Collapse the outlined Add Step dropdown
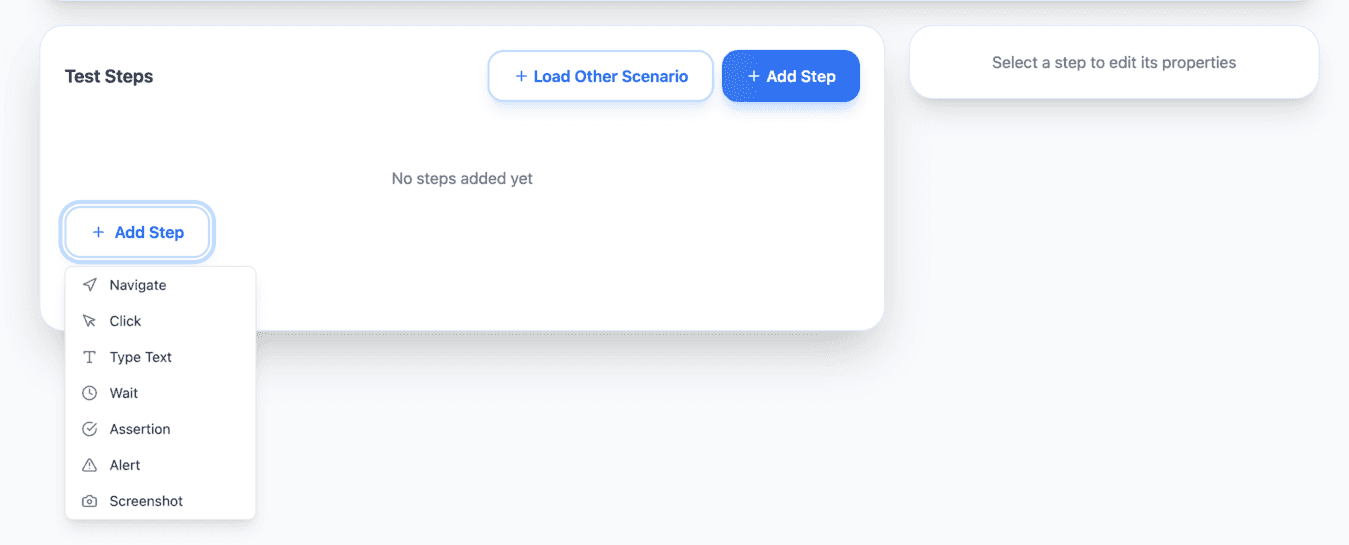The height and width of the screenshot is (545, 1349). point(139,232)
